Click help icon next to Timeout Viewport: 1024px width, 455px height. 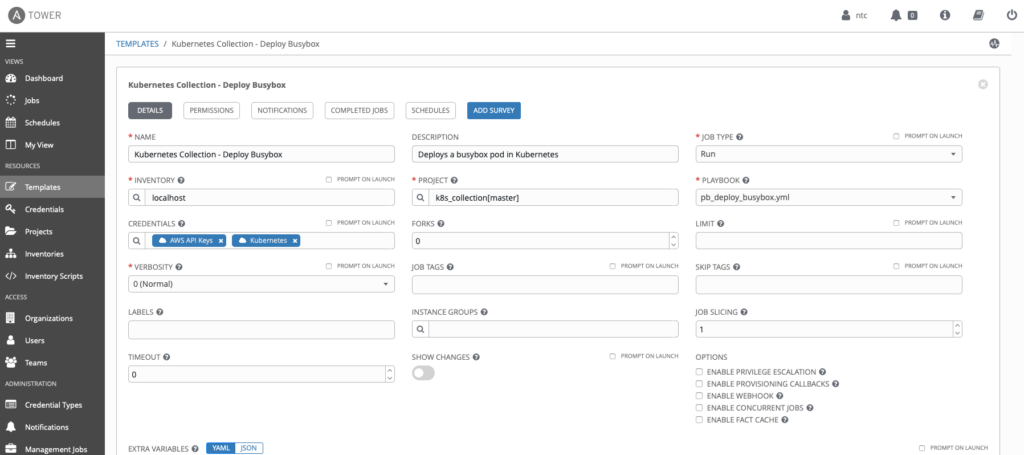pyautogui.click(x=167, y=357)
